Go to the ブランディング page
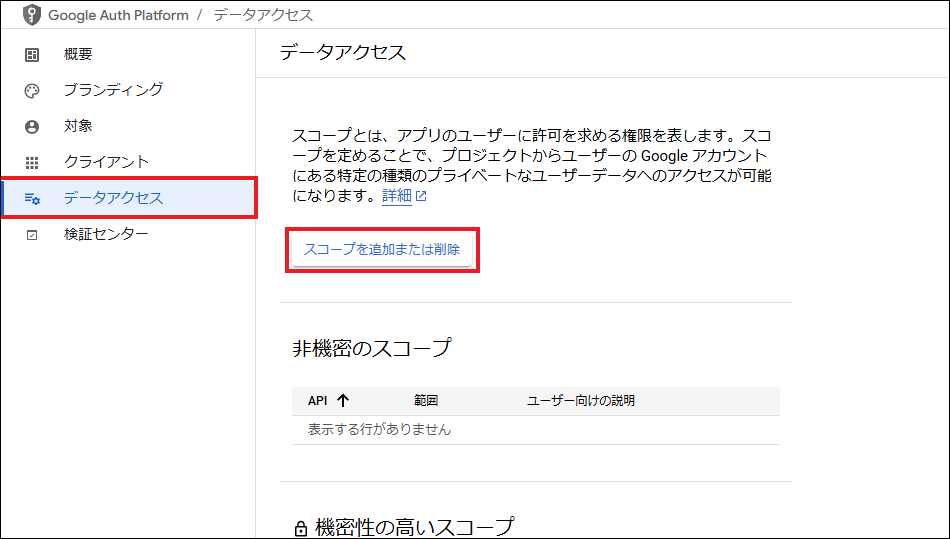Viewport: 950px width, 539px height. point(113,90)
